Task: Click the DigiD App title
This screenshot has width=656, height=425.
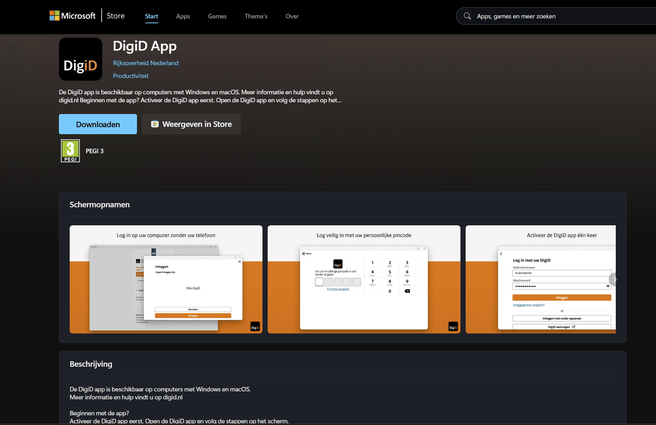Action: pyautogui.click(x=145, y=46)
